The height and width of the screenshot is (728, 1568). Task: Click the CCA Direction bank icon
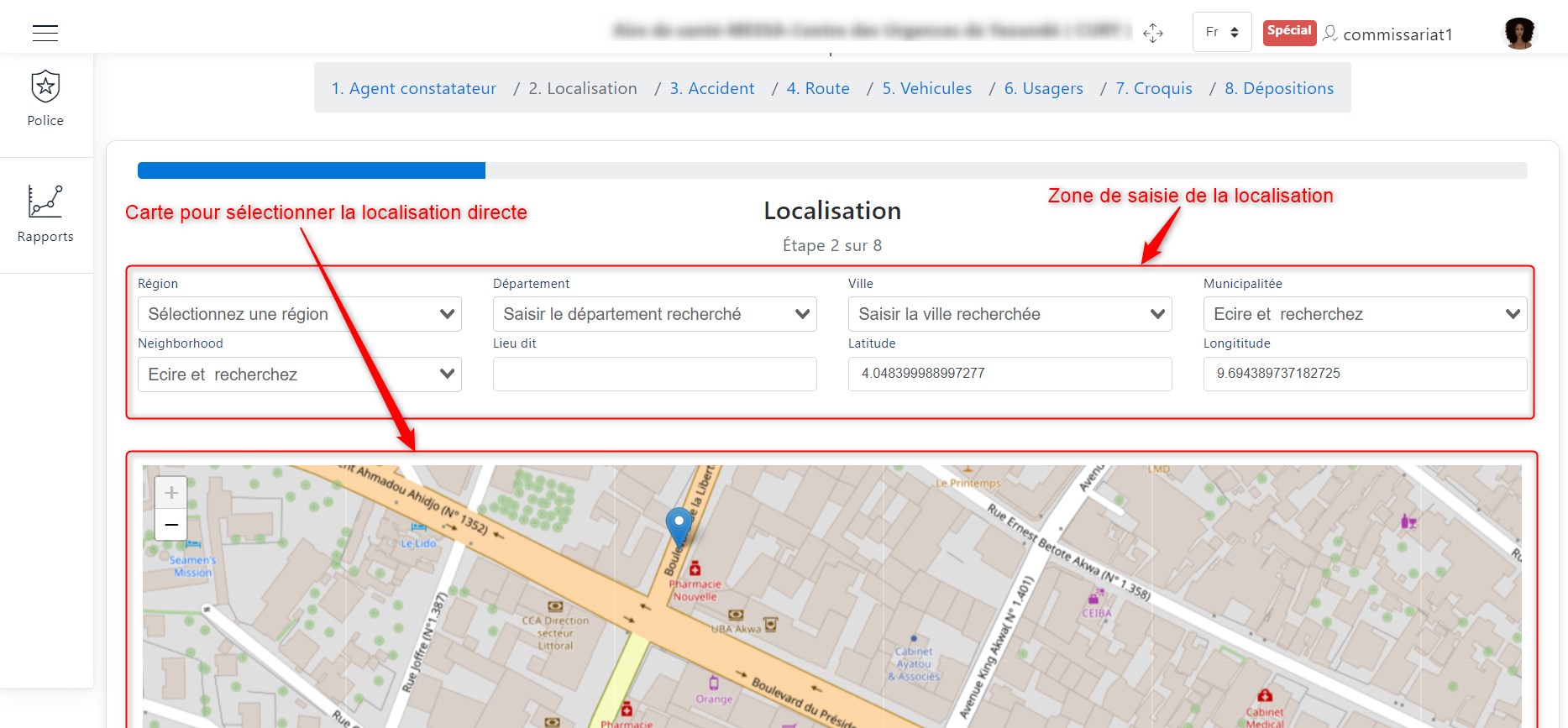coord(555,606)
